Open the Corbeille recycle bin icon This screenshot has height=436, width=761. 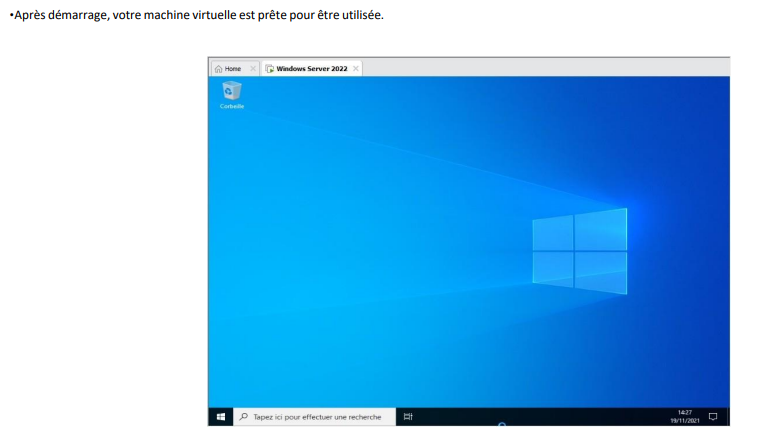click(232, 95)
